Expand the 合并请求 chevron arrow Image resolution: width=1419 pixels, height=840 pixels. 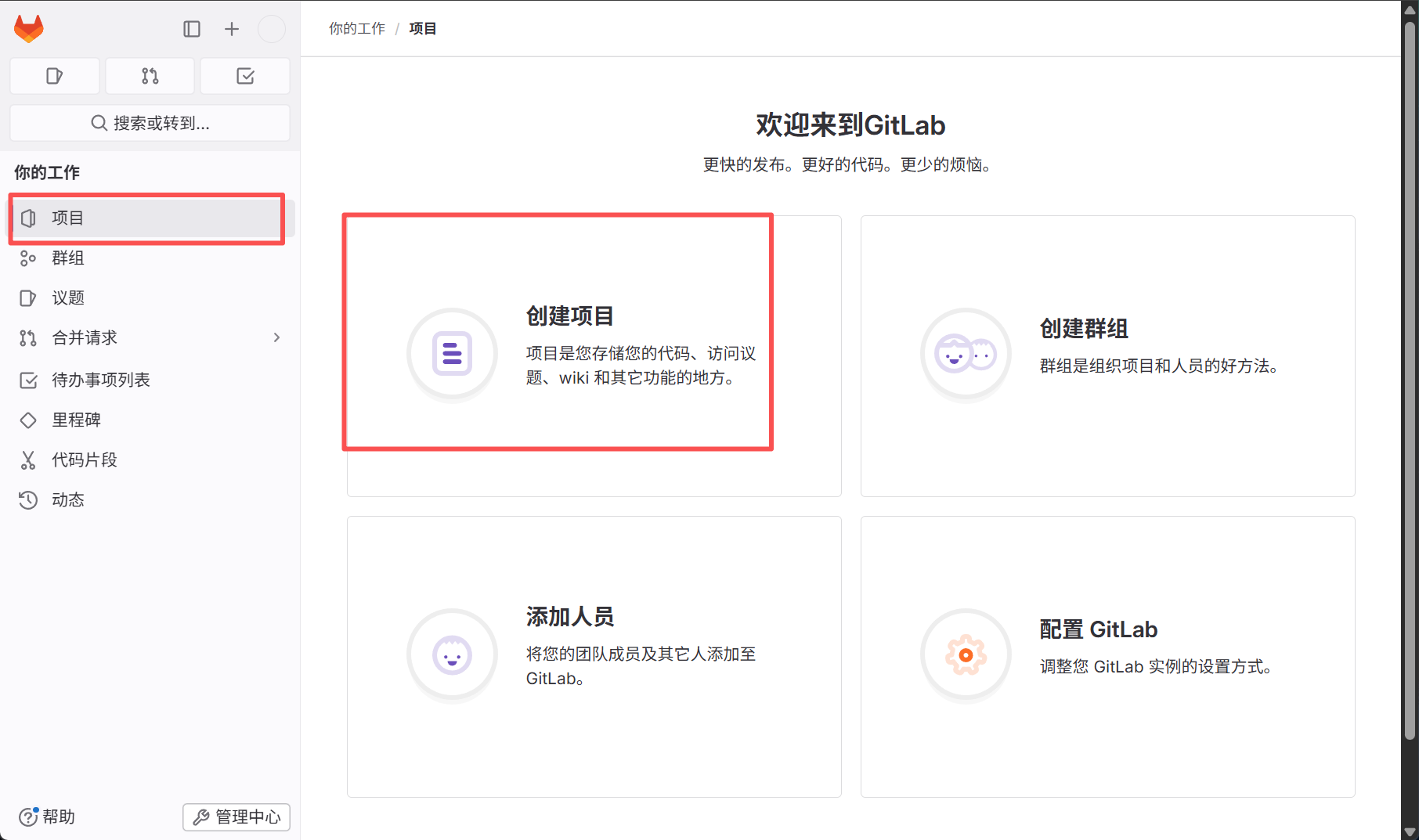point(276,337)
